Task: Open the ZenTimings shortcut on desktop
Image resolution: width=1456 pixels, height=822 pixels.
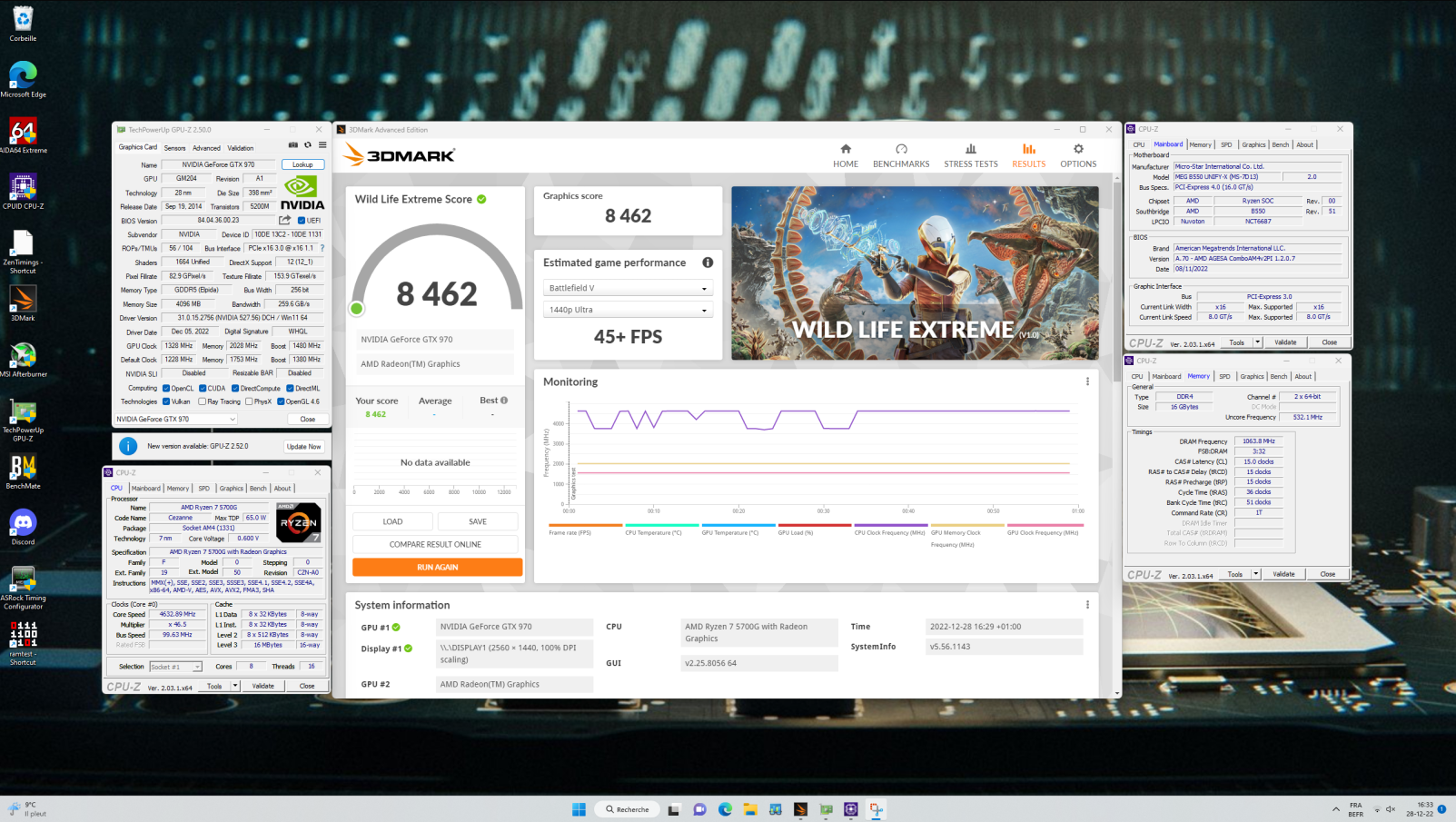Action: (x=23, y=252)
